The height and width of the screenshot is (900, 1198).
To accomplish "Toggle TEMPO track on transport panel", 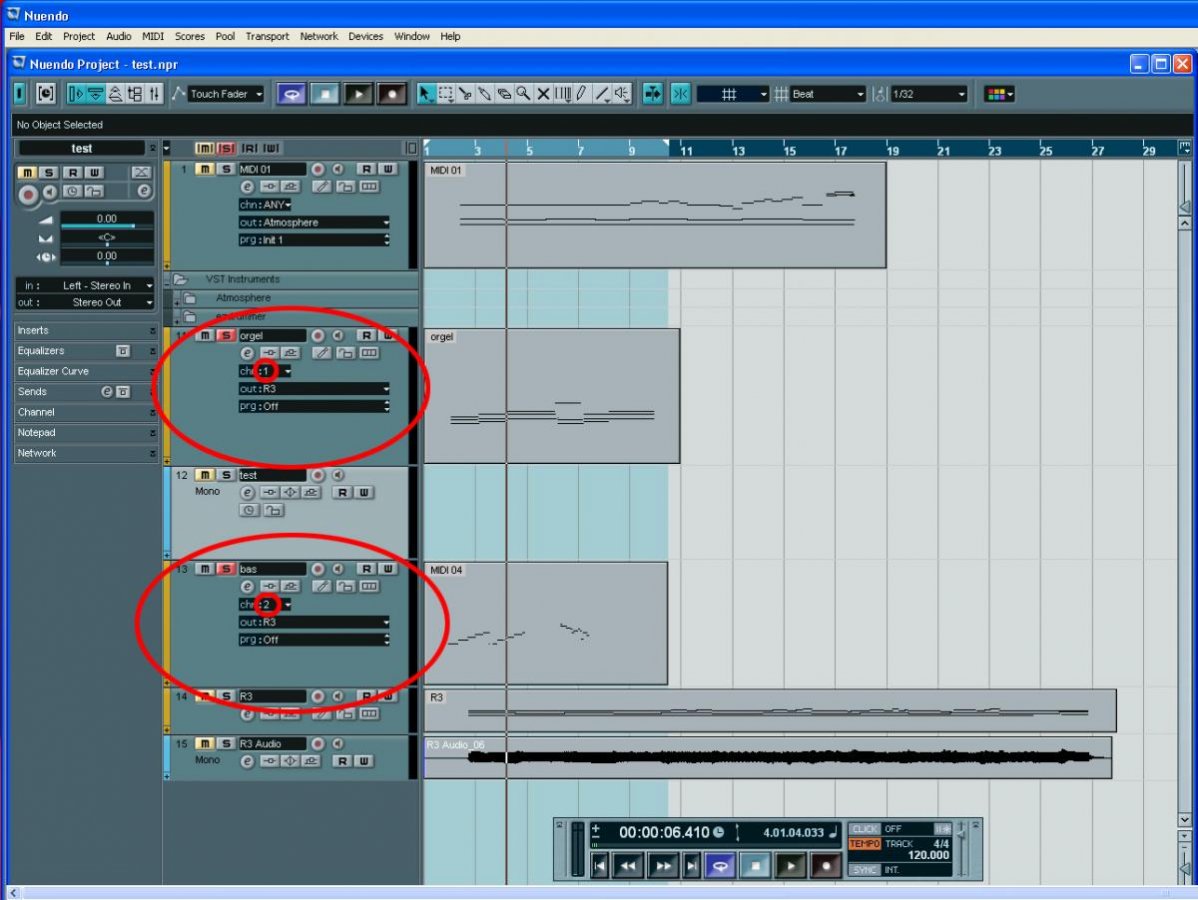I will click(x=864, y=843).
